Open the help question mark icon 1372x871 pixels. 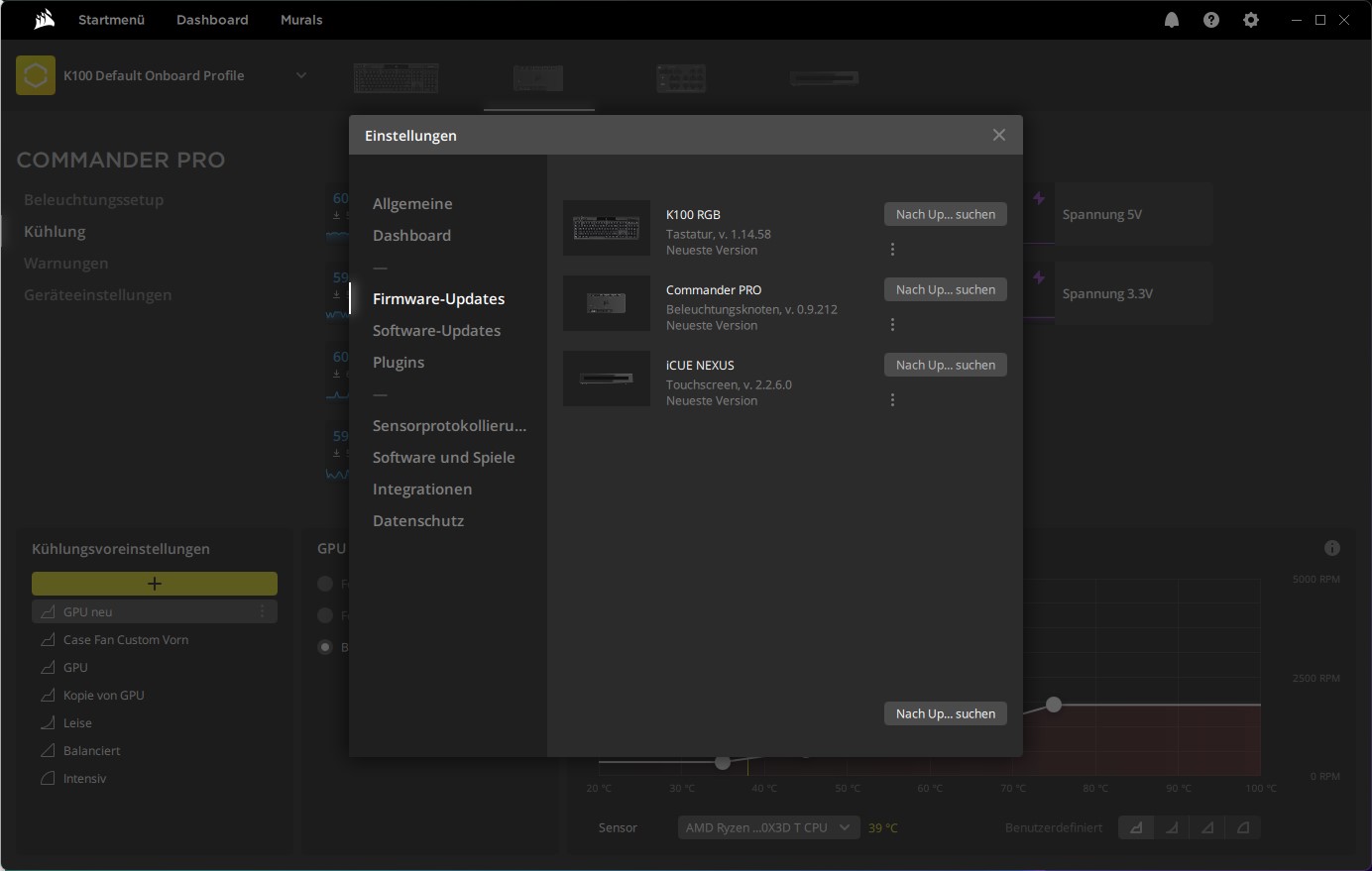pos(1211,20)
